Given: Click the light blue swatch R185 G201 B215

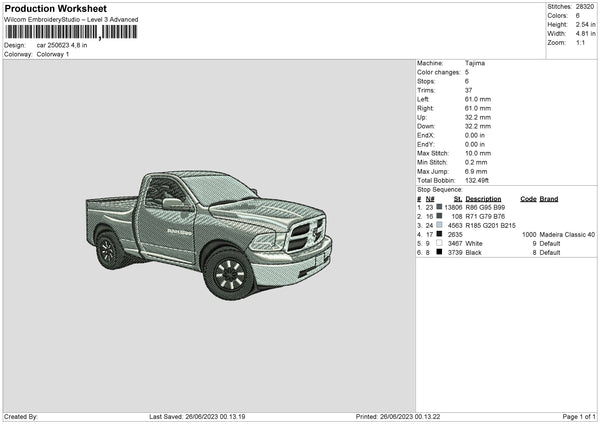Looking at the screenshot, I should click(x=439, y=225).
